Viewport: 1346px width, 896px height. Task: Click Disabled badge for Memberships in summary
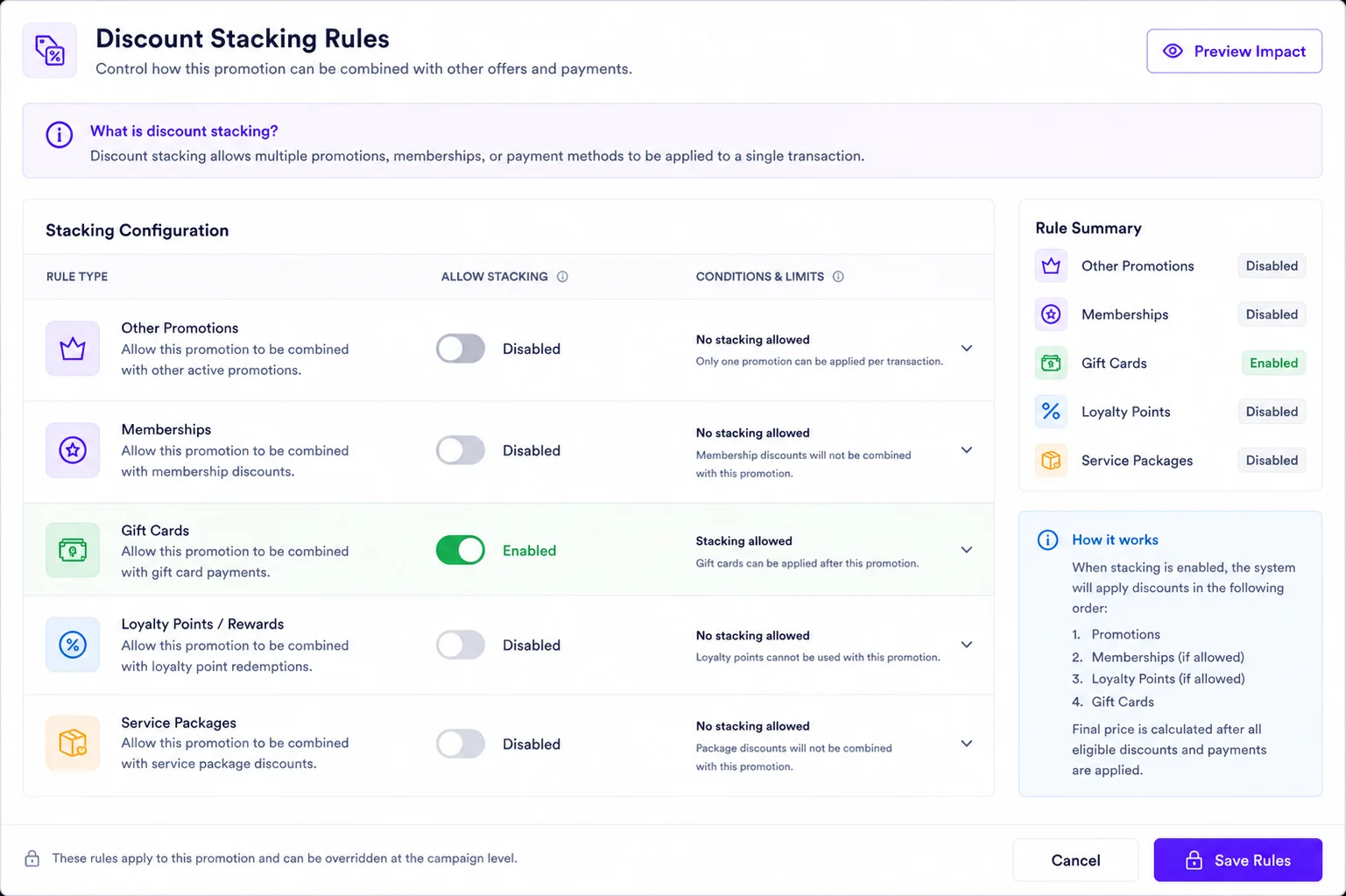click(1272, 314)
